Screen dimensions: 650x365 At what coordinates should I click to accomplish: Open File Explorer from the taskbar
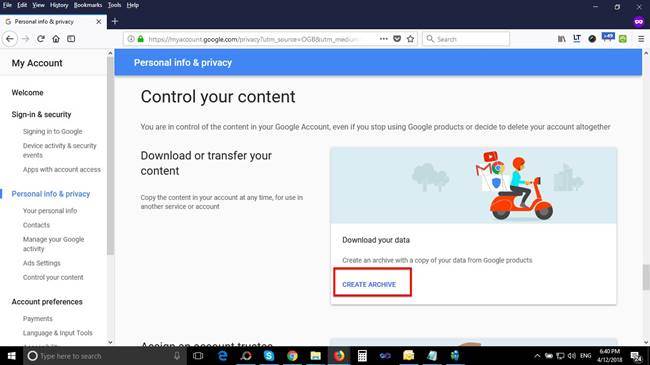(315, 356)
